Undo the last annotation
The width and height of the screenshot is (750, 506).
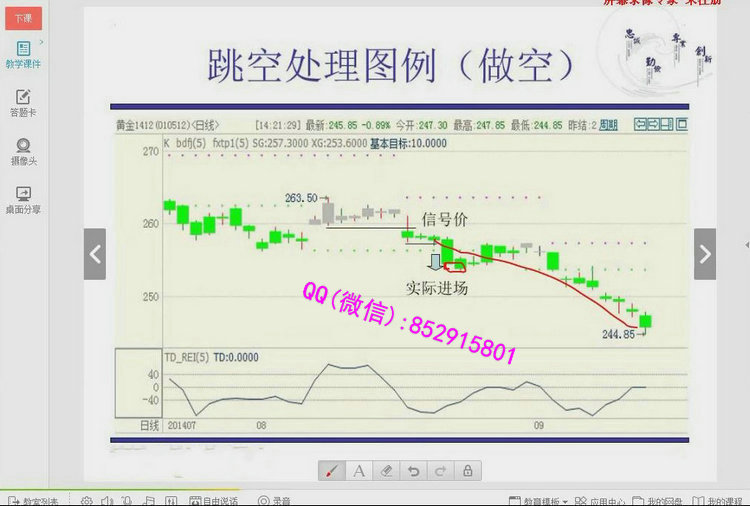(413, 470)
